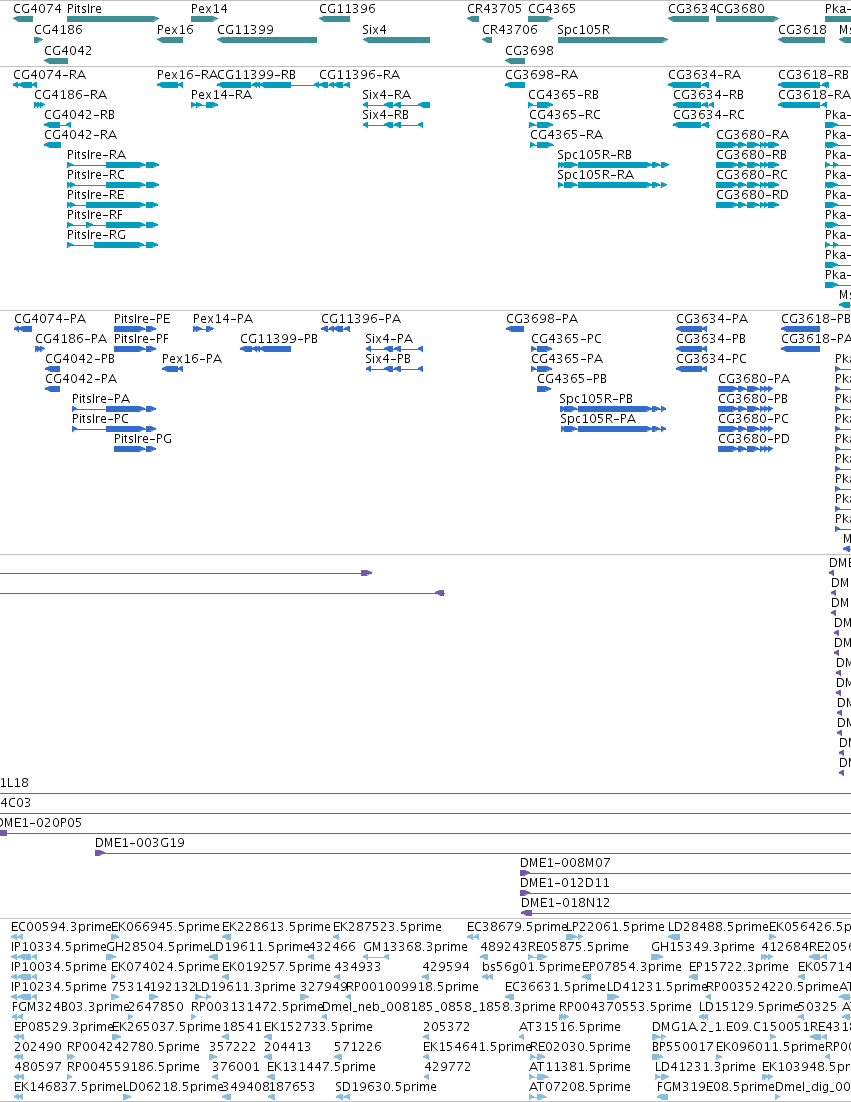Viewport: 851px width, 1102px height.
Task: Click EST EC00594.3prime
Action: 61,927
